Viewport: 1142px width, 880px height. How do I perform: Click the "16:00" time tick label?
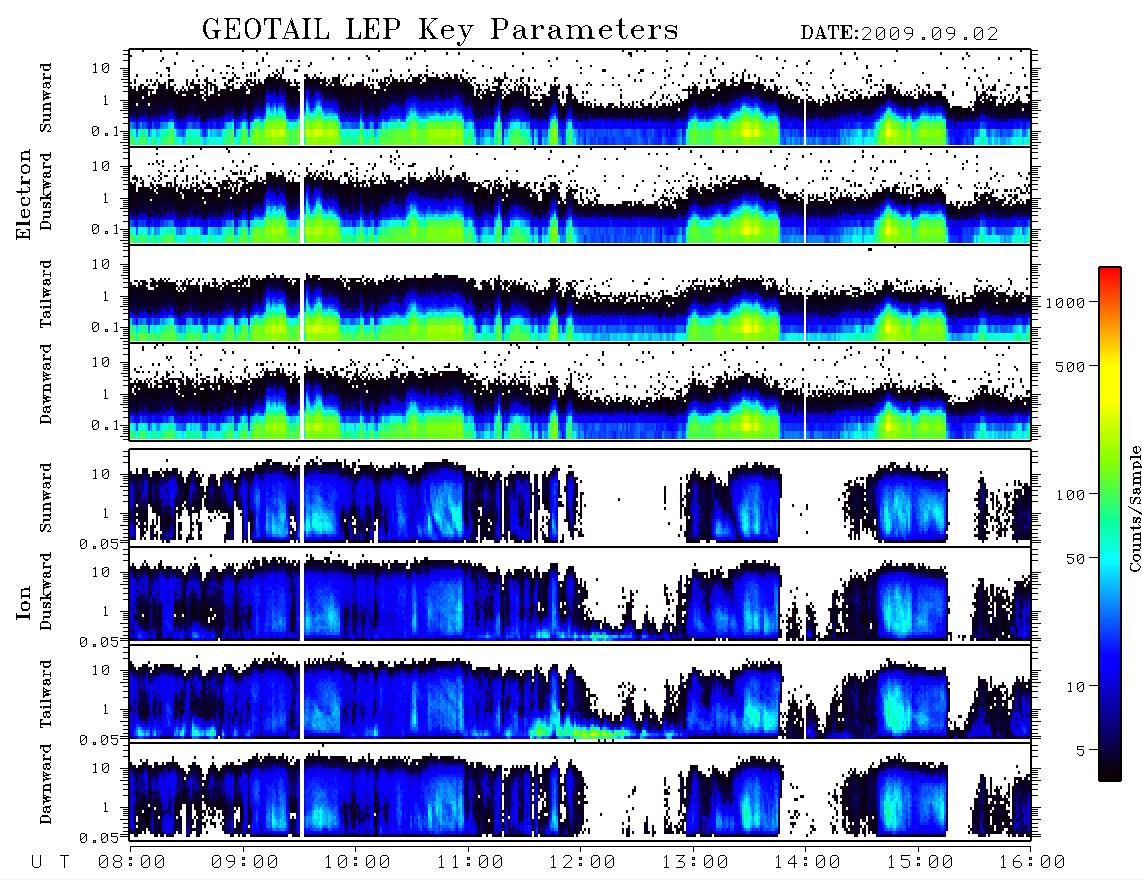click(1032, 862)
